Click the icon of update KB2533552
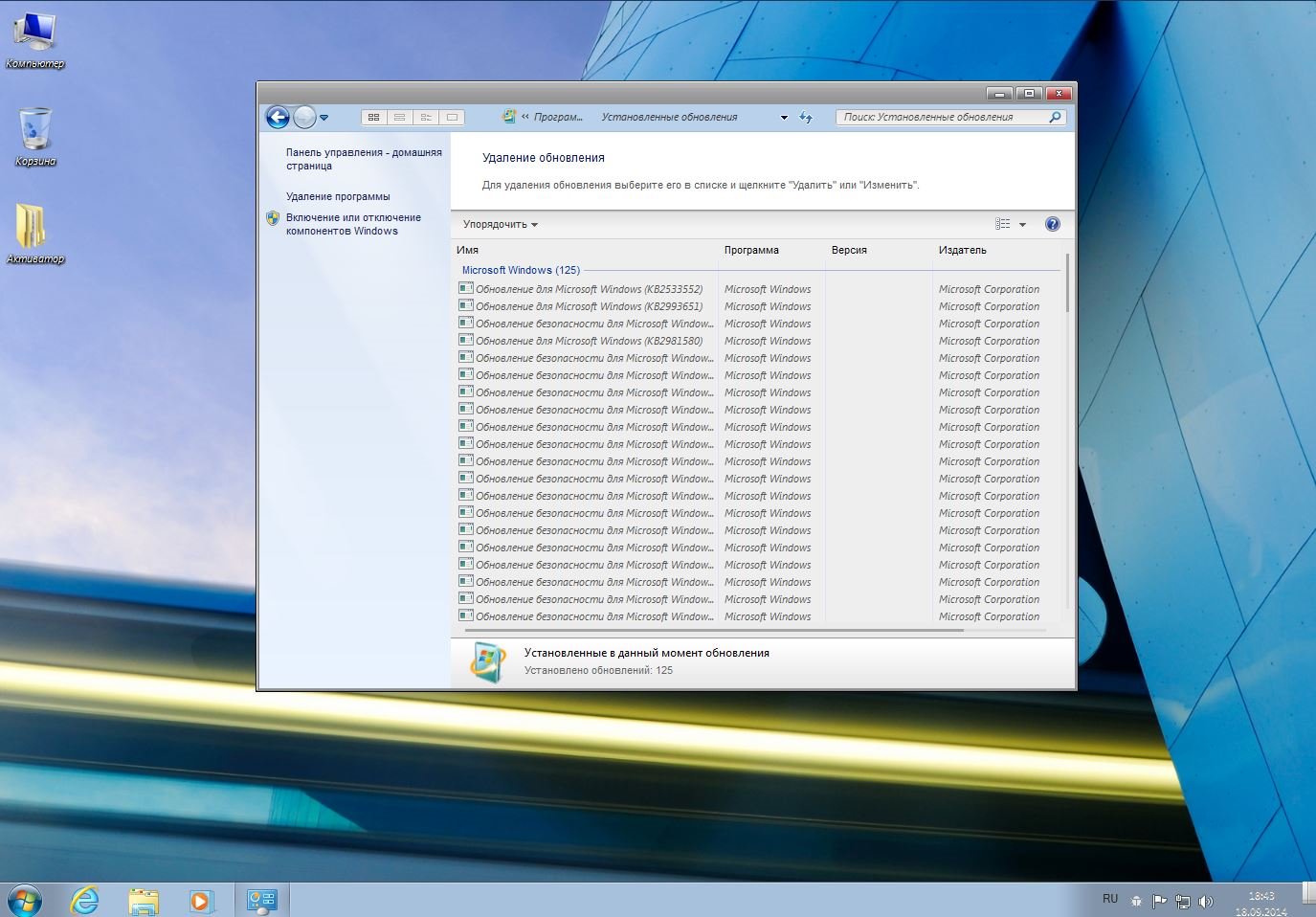The height and width of the screenshot is (917, 1316). point(466,288)
